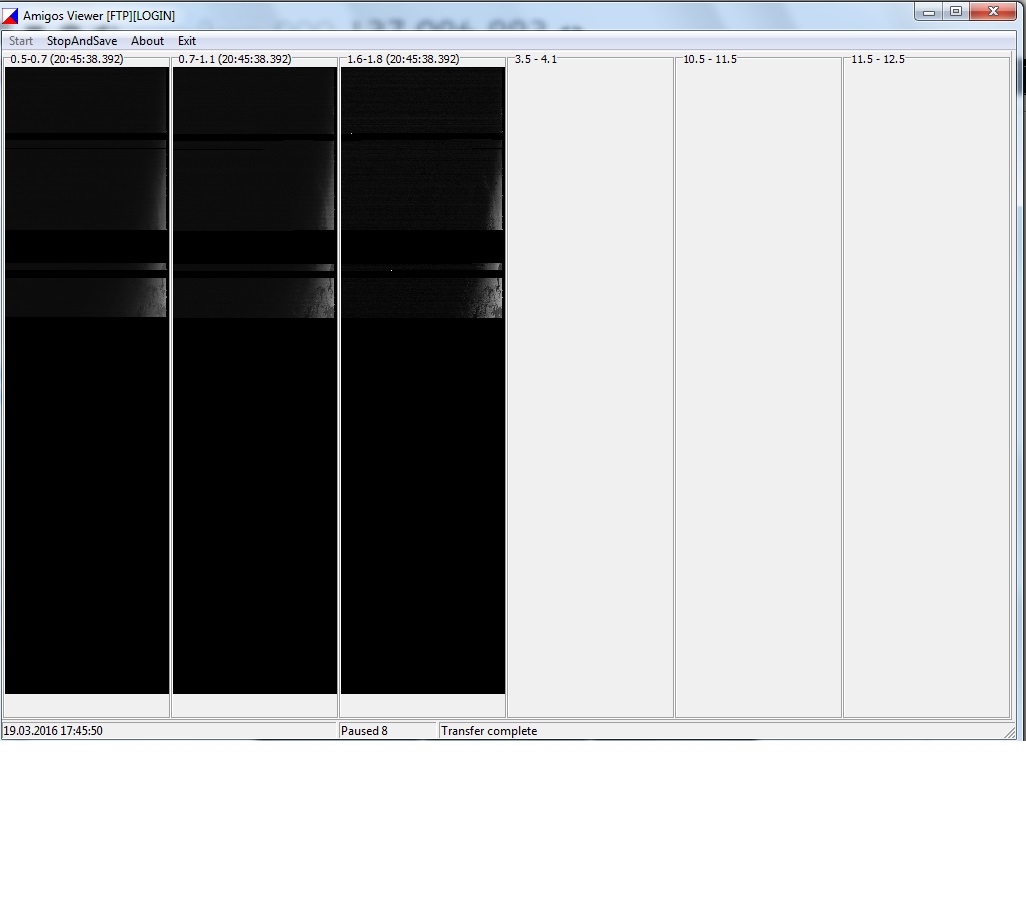The image size is (1026, 922).
Task: Click the Amigos Viewer [FTP][LOGIN] title text
Action: 99,15
